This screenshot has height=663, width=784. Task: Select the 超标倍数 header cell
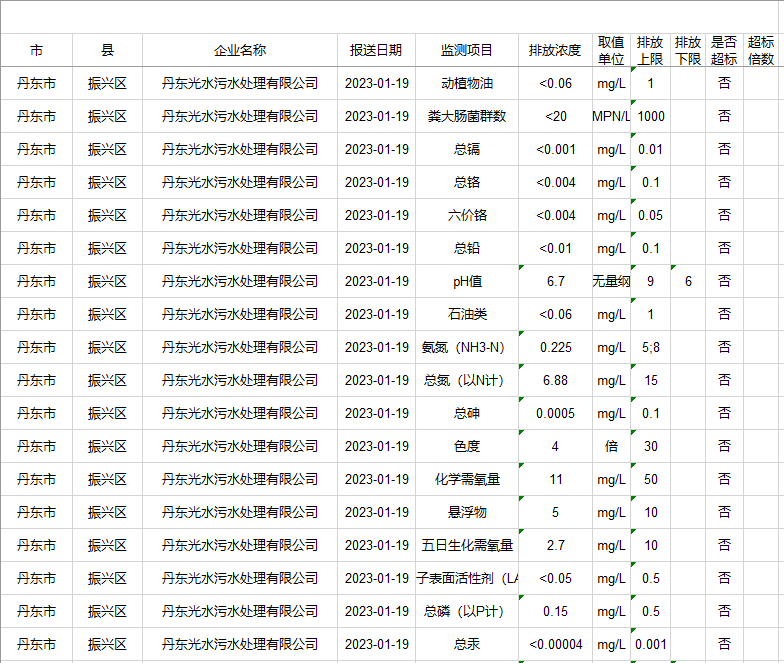(762, 50)
